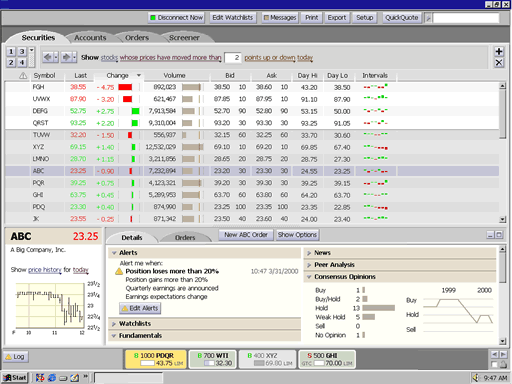This screenshot has width=512, height=384.
Task: Go back with the left arrow button
Action: (x=48, y=57)
